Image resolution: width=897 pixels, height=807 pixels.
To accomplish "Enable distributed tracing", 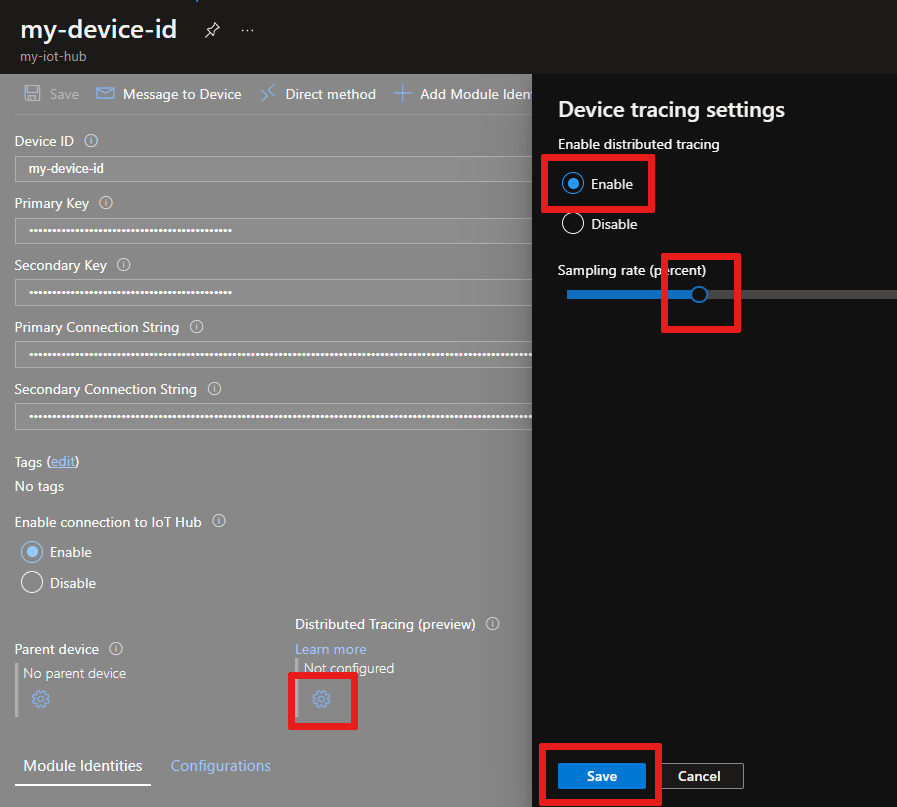I will [x=572, y=184].
